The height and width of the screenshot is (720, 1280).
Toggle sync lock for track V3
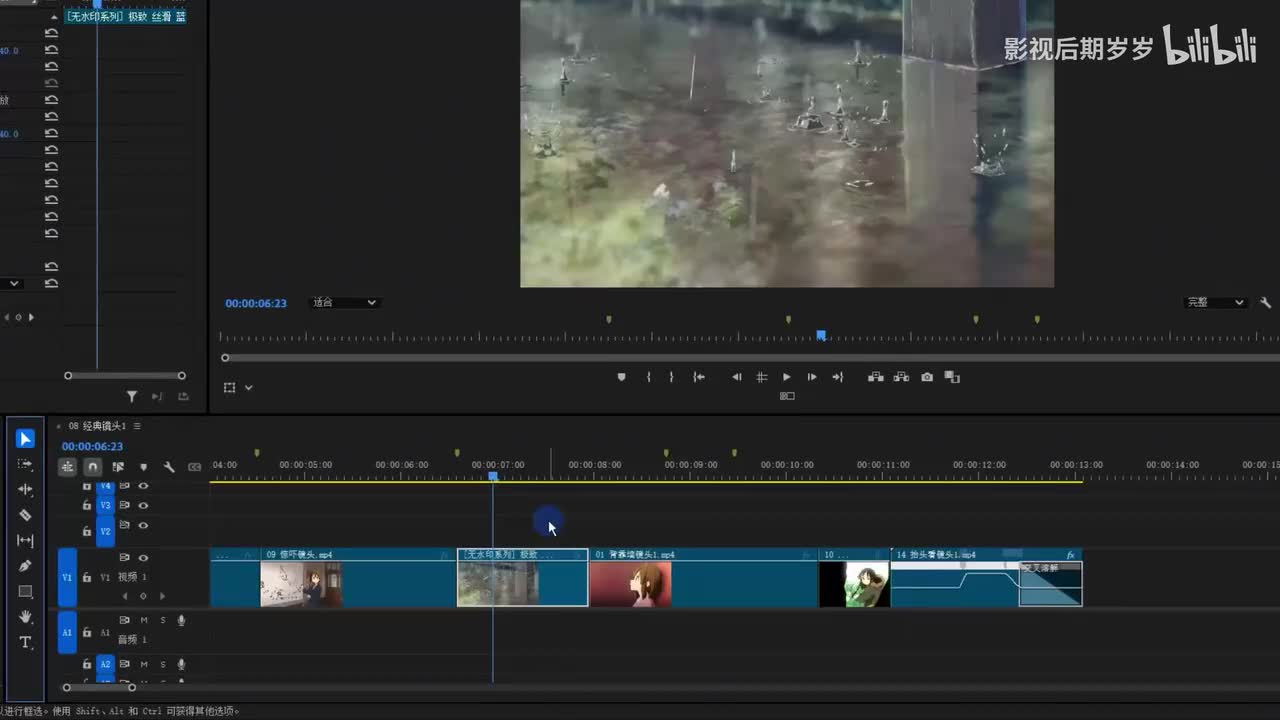point(125,505)
